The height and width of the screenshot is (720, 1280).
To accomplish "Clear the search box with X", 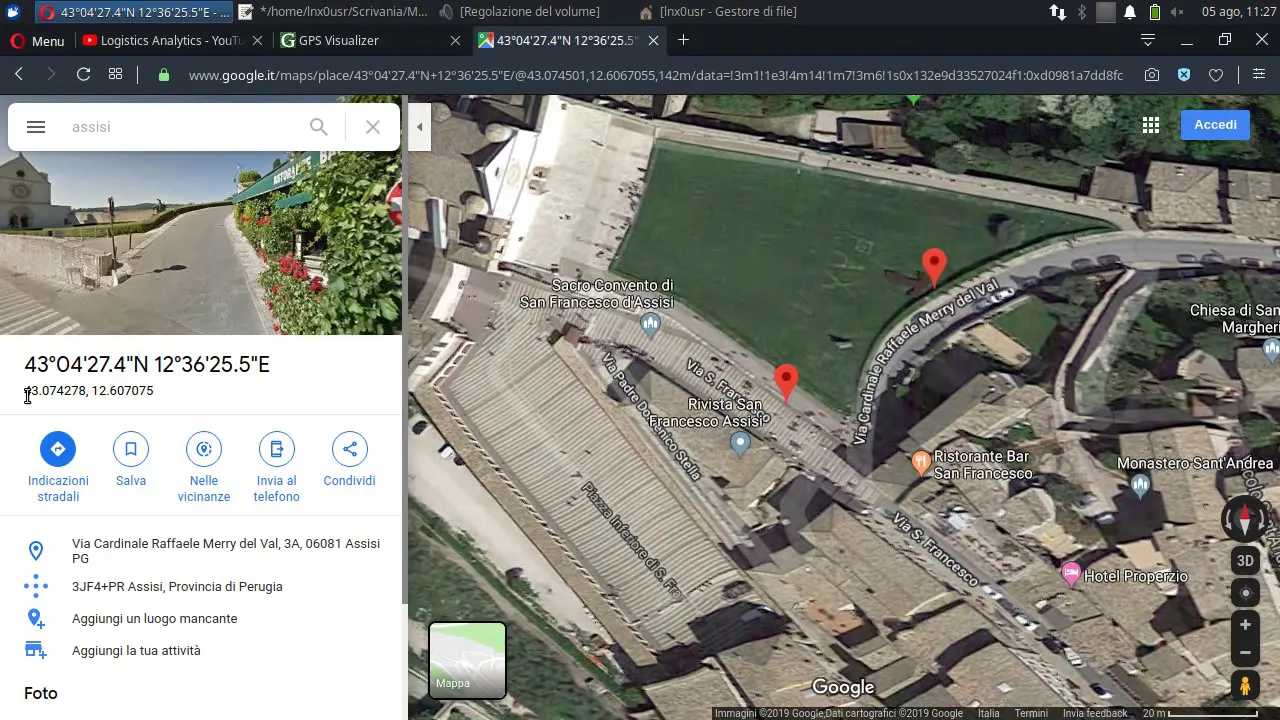I will (x=372, y=127).
